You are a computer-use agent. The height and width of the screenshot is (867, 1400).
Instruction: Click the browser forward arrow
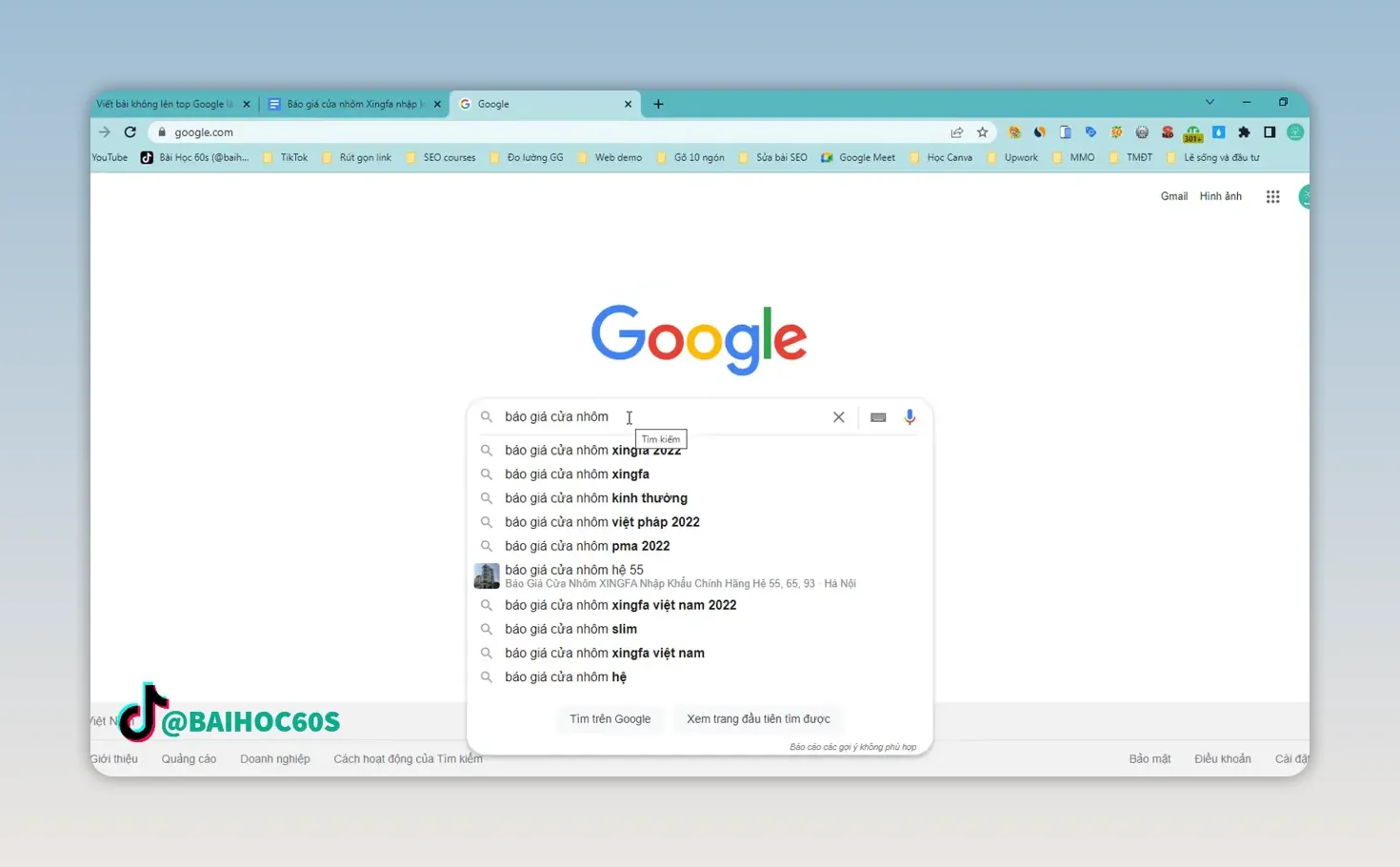[105, 132]
